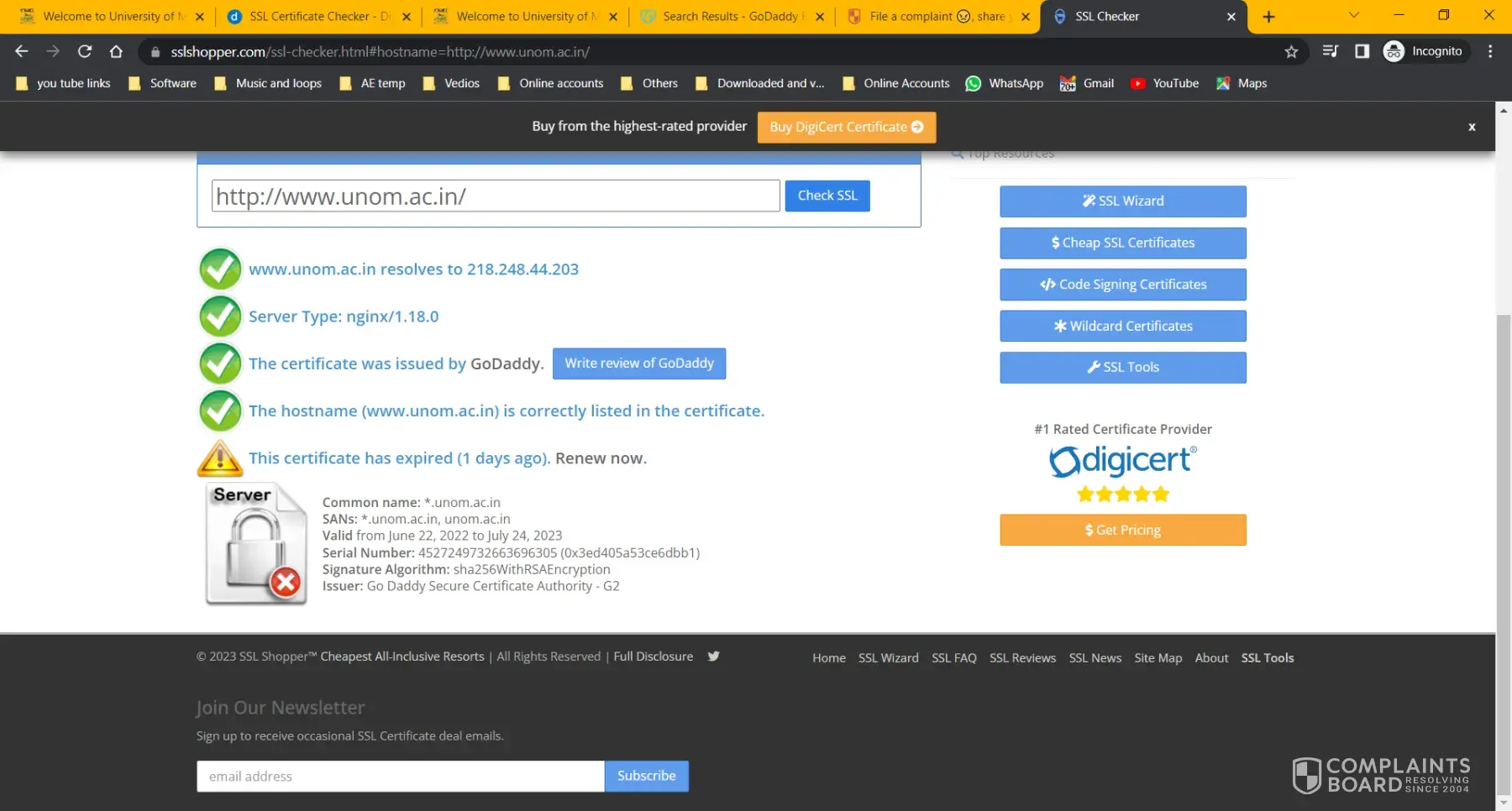Click the Twitter bird icon in footer
1512x811 pixels.
[x=713, y=657]
